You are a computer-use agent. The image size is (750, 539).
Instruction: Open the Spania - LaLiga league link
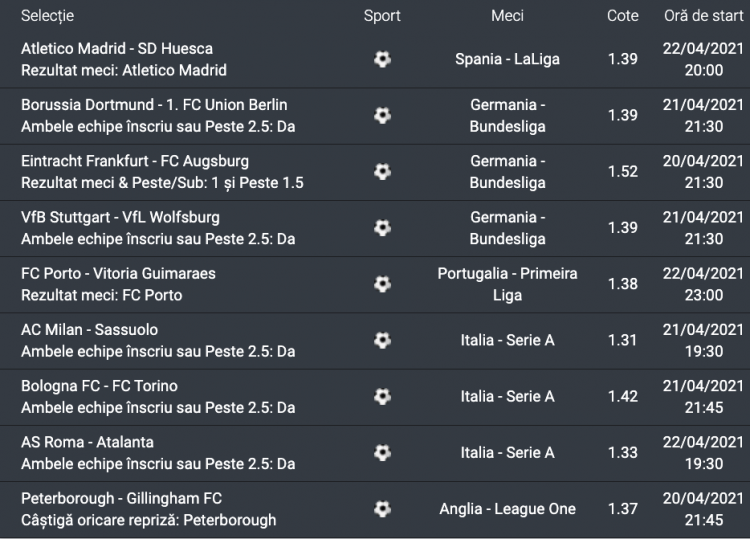click(x=507, y=59)
